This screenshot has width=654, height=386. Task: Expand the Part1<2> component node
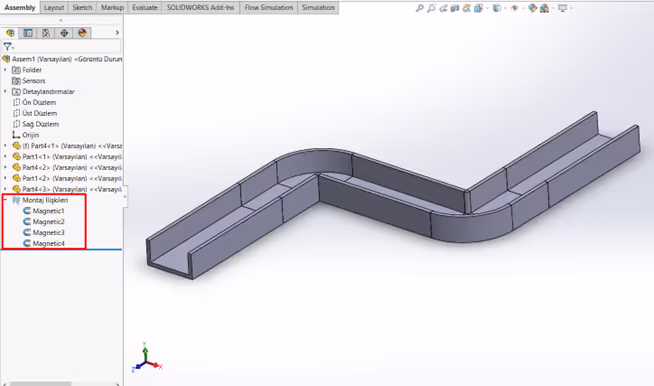tap(5, 178)
